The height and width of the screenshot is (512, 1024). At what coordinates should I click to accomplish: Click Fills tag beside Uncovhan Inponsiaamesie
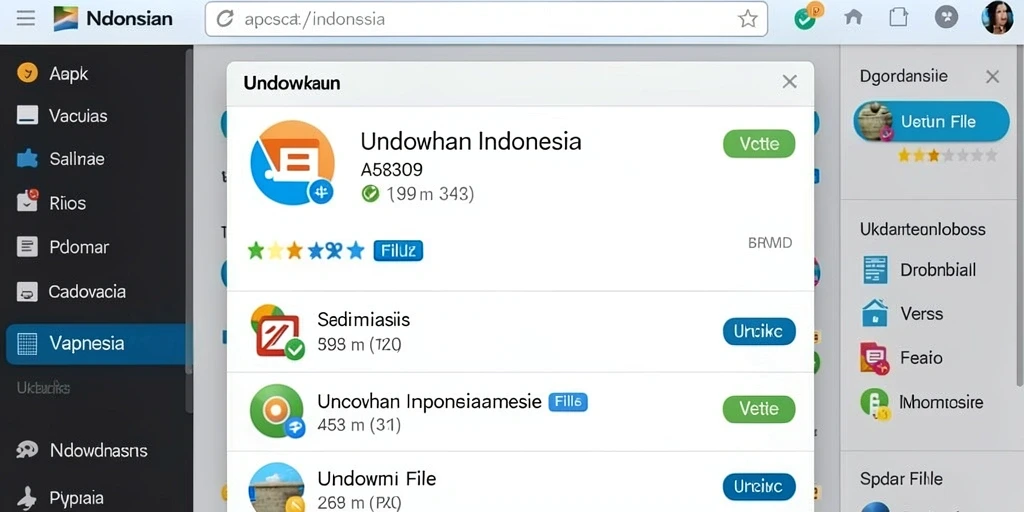point(568,402)
